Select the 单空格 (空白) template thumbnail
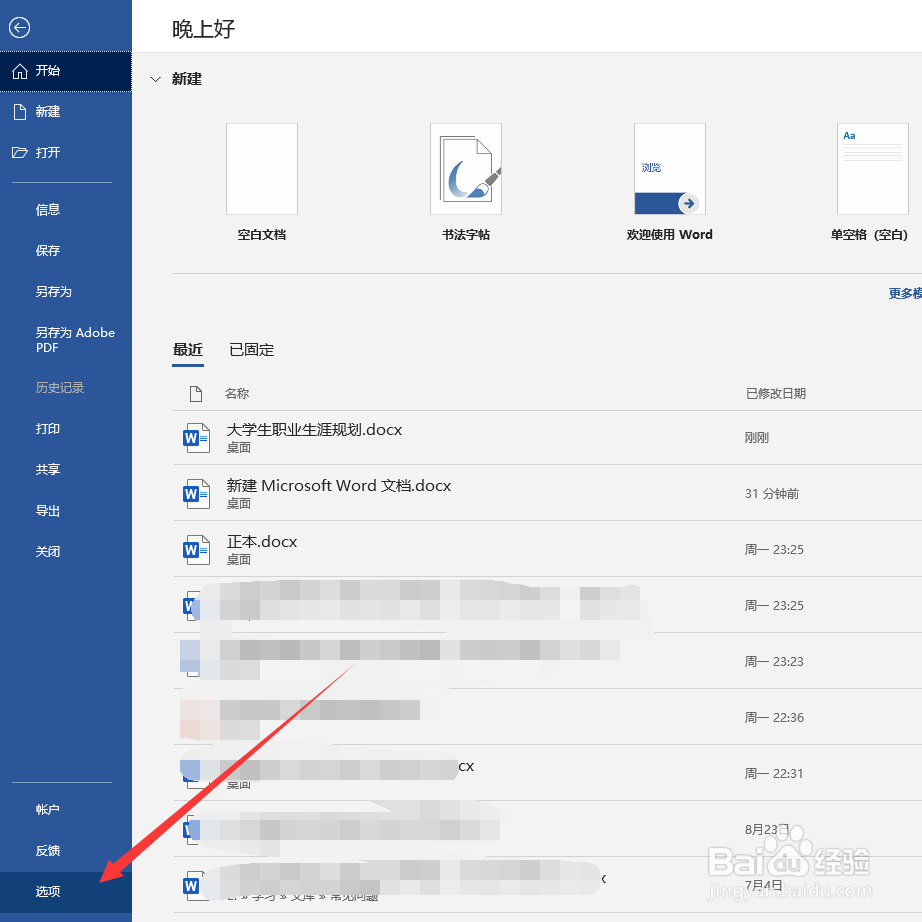The height and width of the screenshot is (922, 922). tap(873, 169)
